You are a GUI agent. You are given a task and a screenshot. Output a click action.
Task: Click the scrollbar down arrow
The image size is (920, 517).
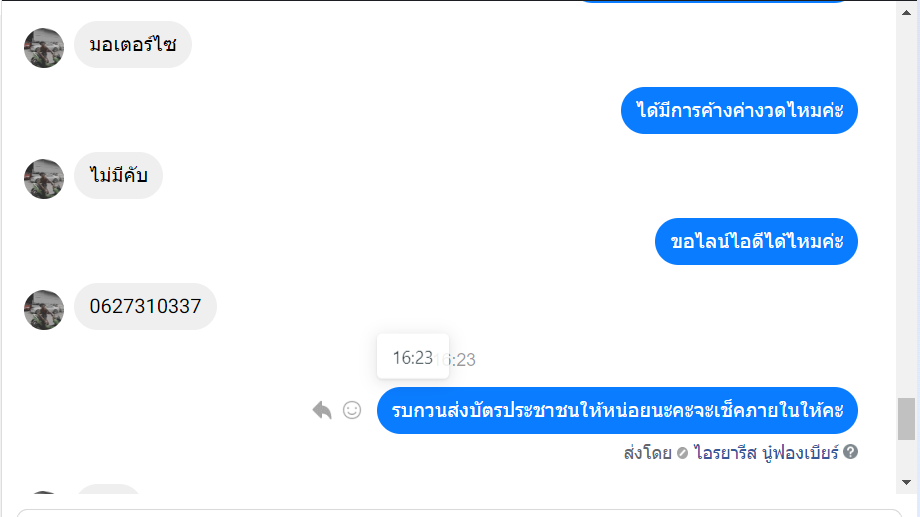click(906, 482)
